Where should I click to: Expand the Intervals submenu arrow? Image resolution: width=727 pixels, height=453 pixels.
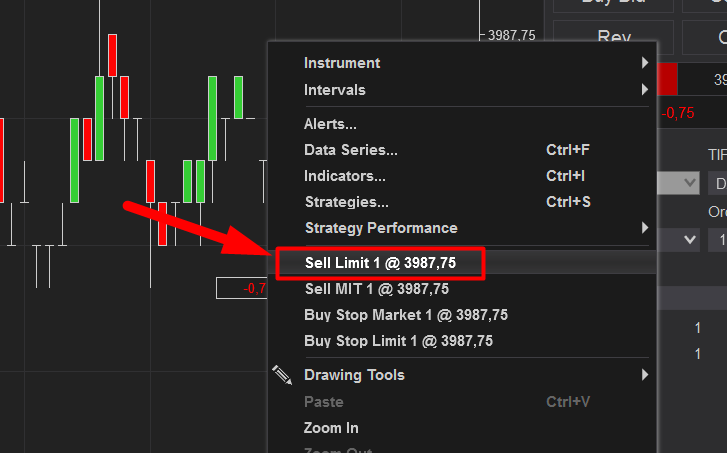coord(645,90)
